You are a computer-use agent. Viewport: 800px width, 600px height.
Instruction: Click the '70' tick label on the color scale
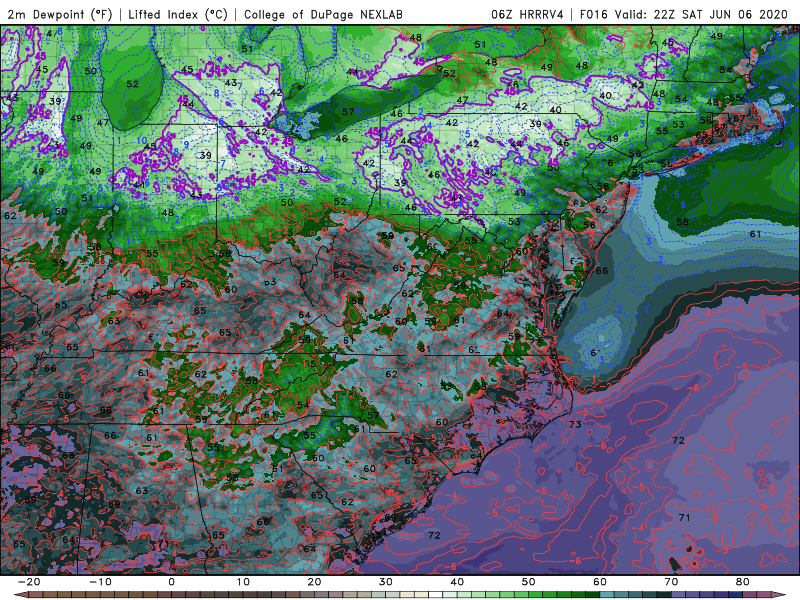coord(671,582)
